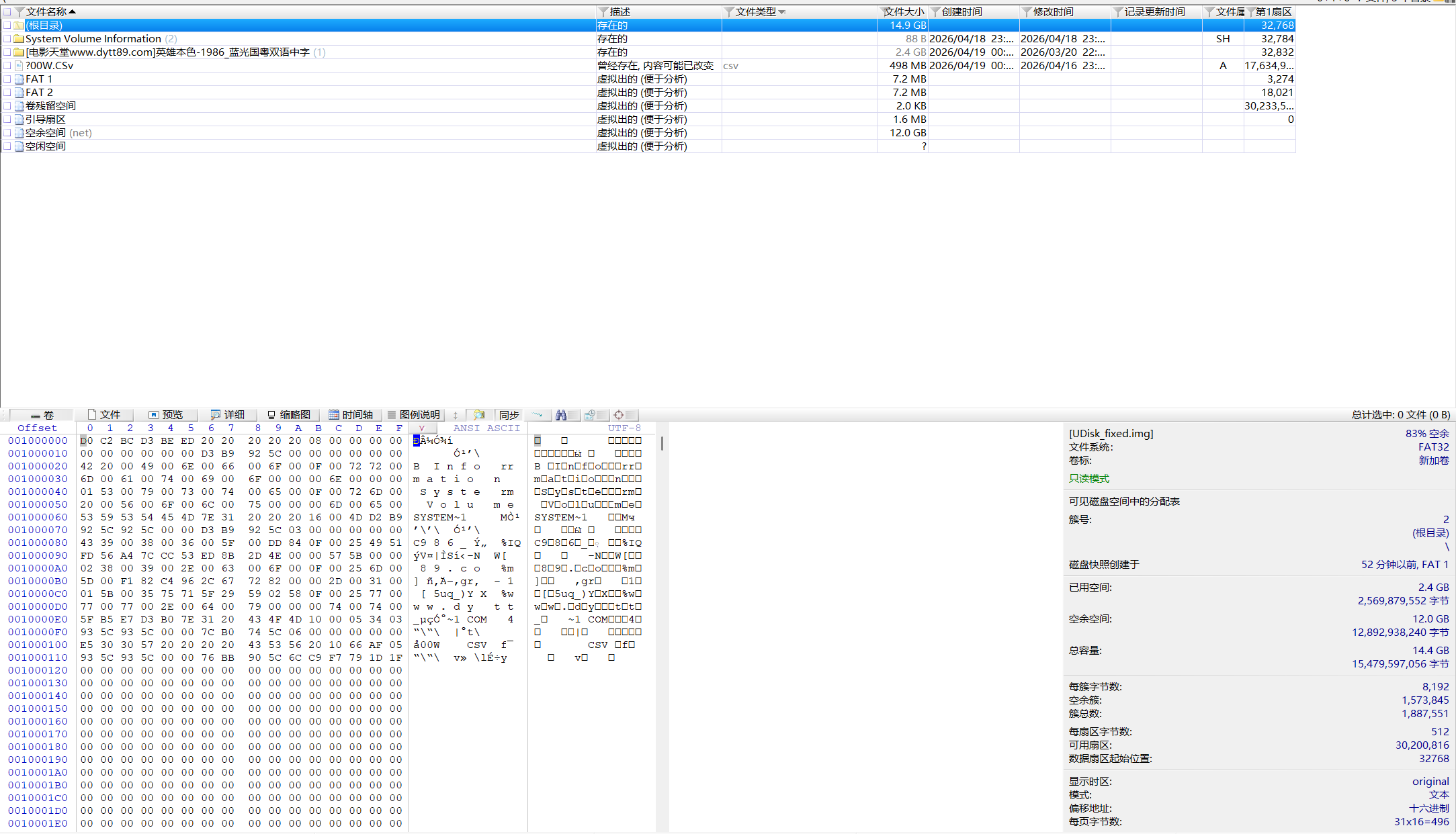
Task: Switch to the 缩略图 tab
Action: pos(289,415)
